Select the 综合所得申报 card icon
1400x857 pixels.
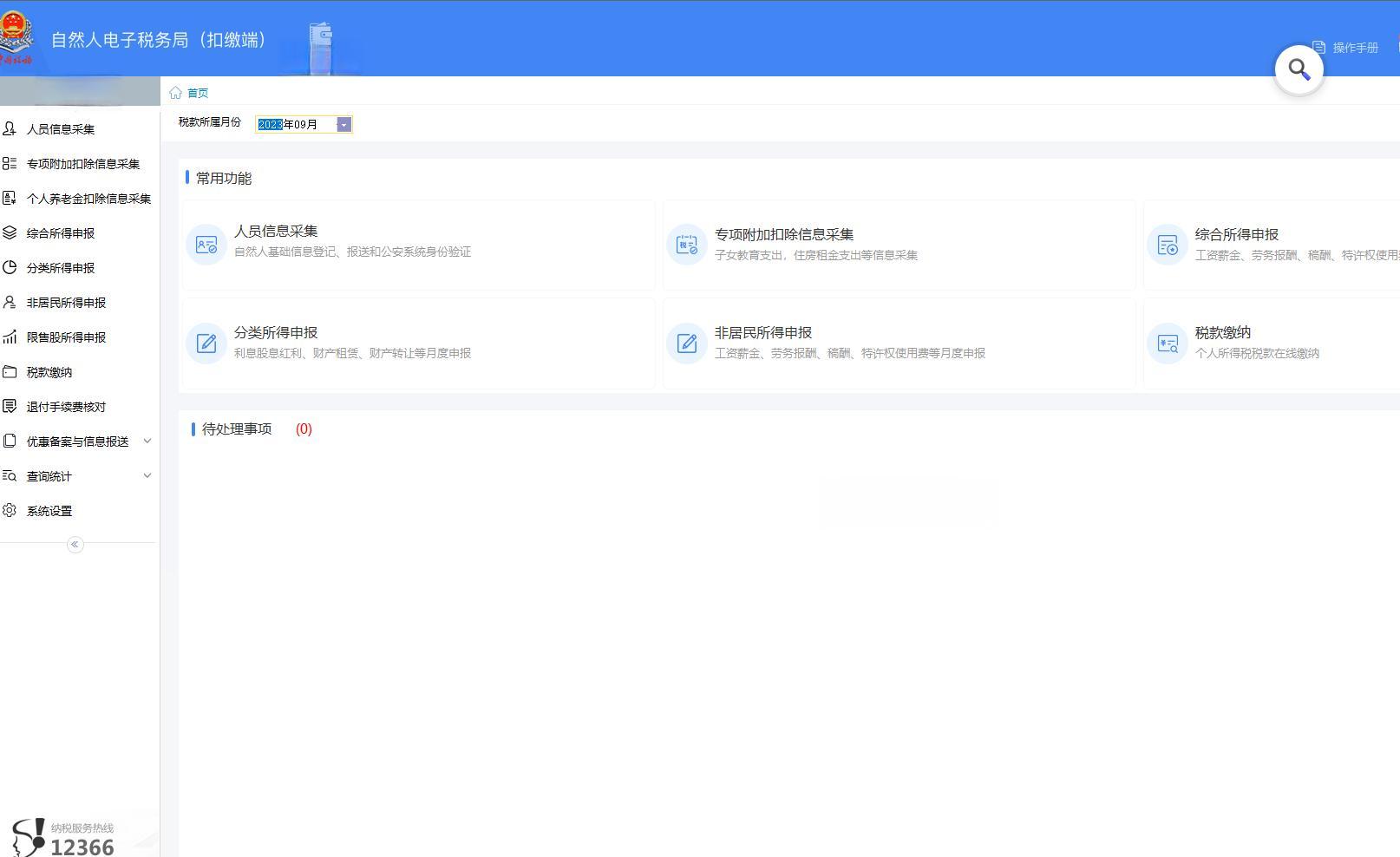point(1167,244)
